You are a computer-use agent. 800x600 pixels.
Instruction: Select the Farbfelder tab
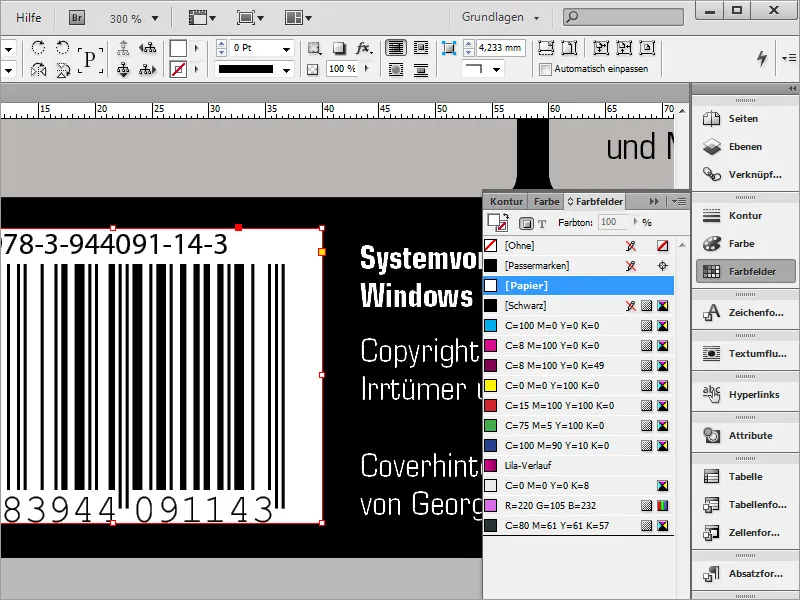click(x=595, y=202)
